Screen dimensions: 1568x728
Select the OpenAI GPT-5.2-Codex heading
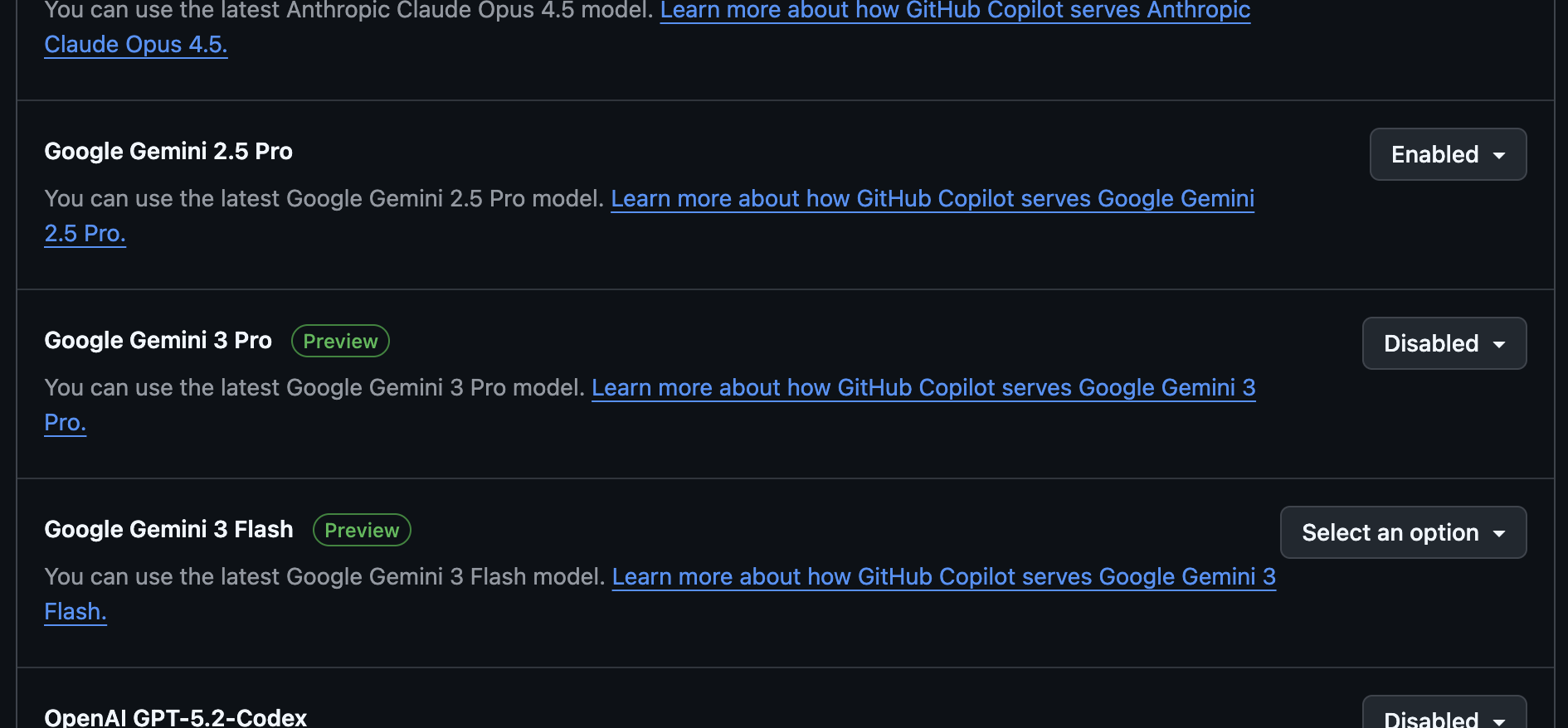pyautogui.click(x=175, y=716)
